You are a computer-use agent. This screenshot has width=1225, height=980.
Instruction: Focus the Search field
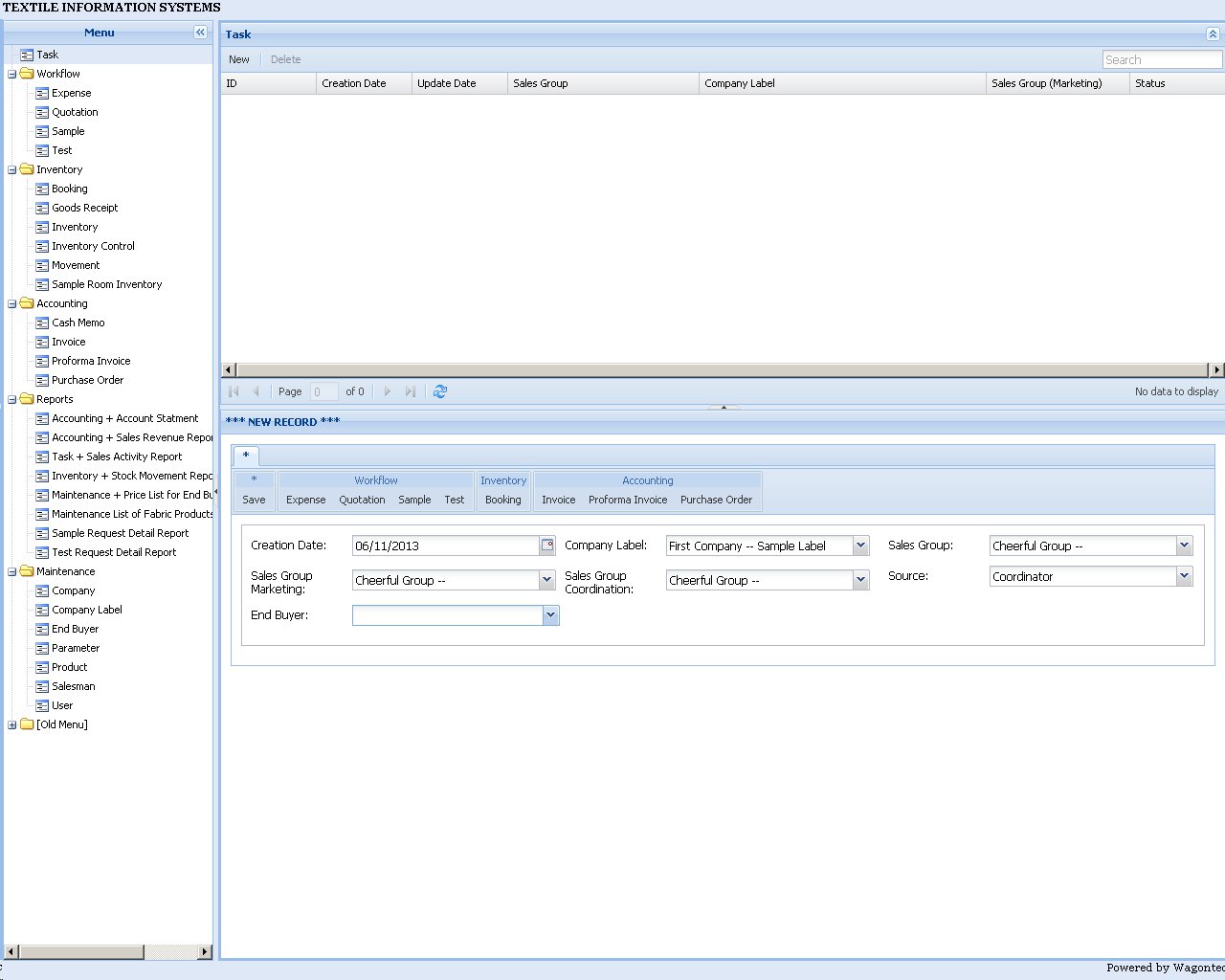(x=1162, y=59)
